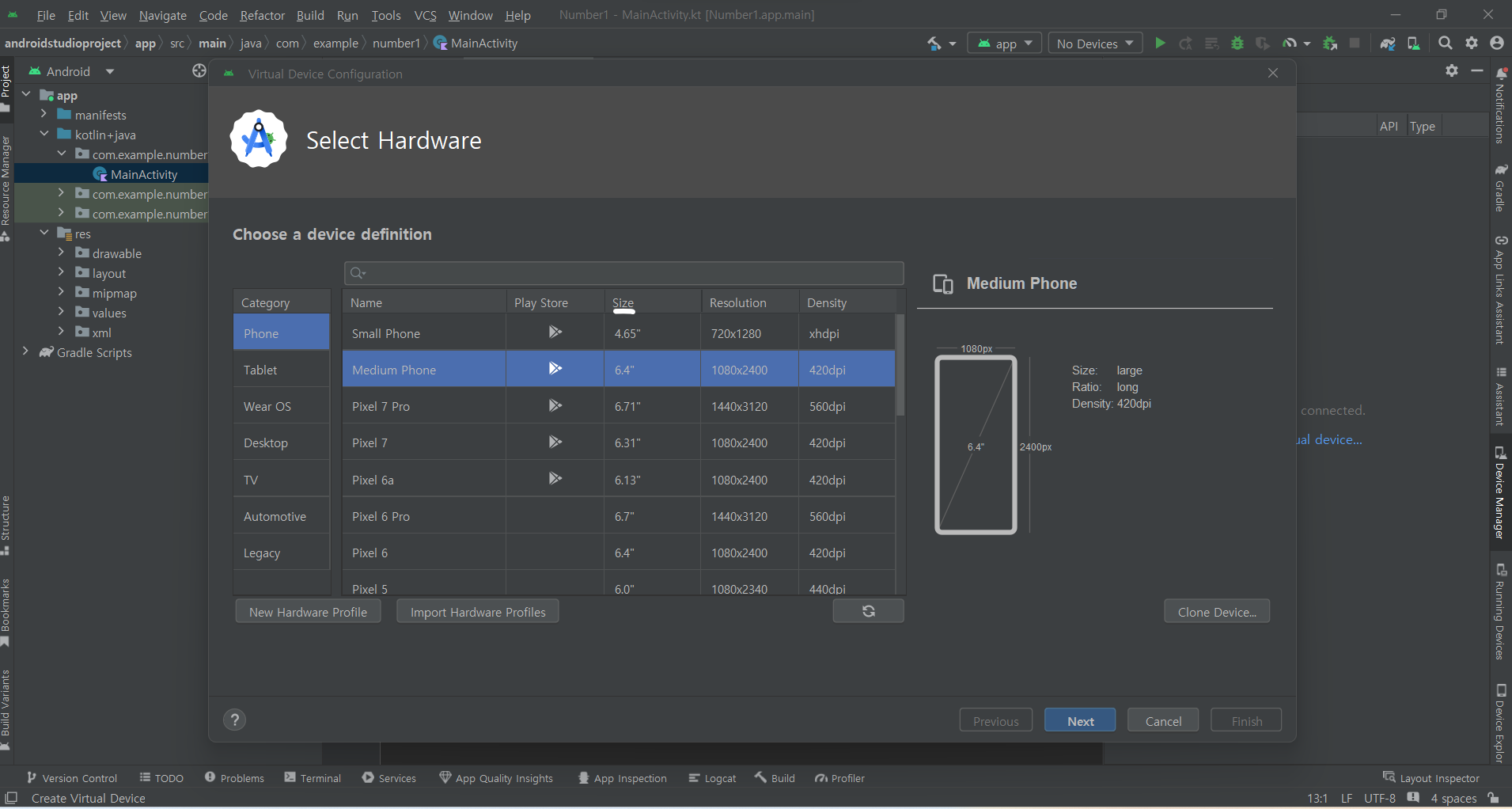Open the Terminal tool window

pos(313,778)
